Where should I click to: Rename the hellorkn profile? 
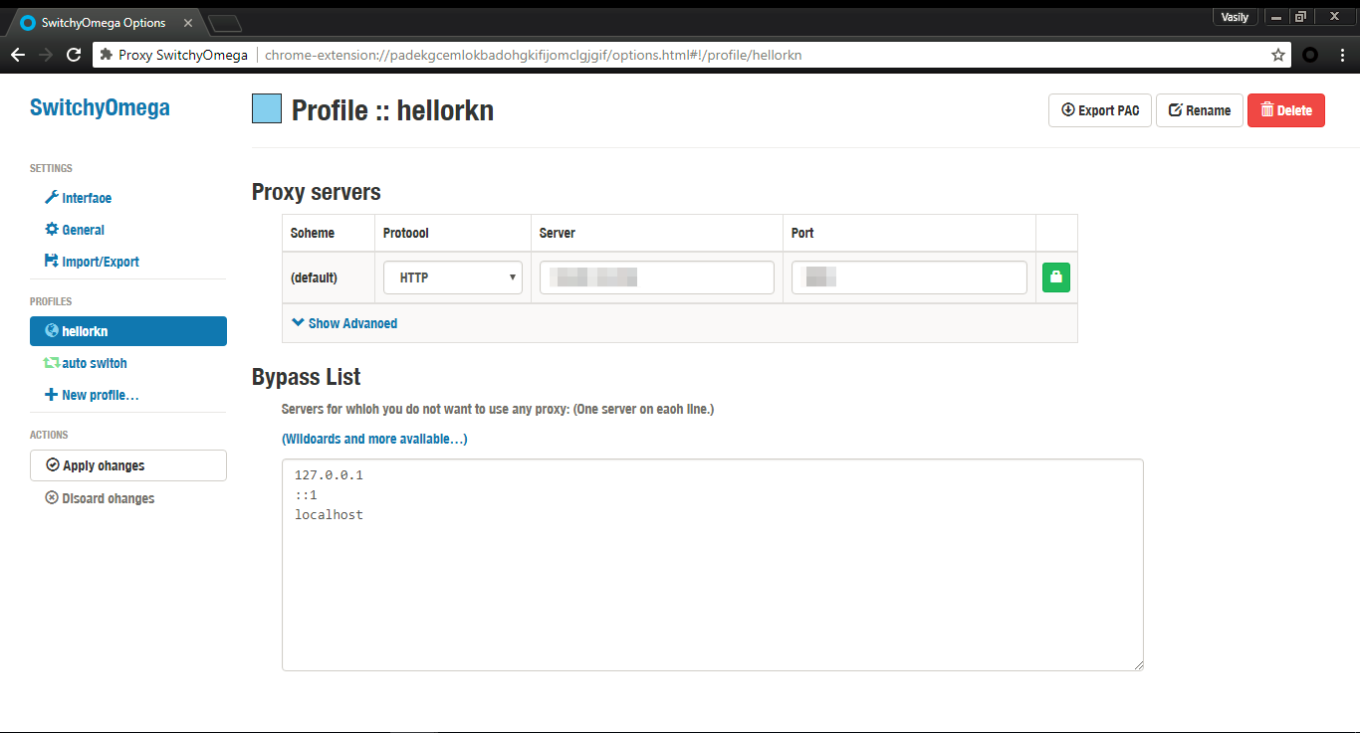click(x=1199, y=110)
